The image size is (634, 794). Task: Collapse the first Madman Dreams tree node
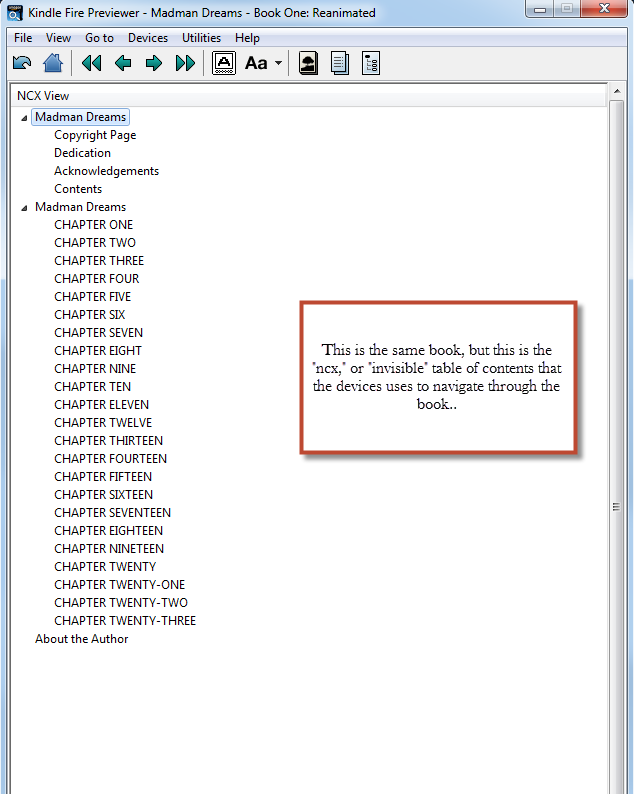24,118
